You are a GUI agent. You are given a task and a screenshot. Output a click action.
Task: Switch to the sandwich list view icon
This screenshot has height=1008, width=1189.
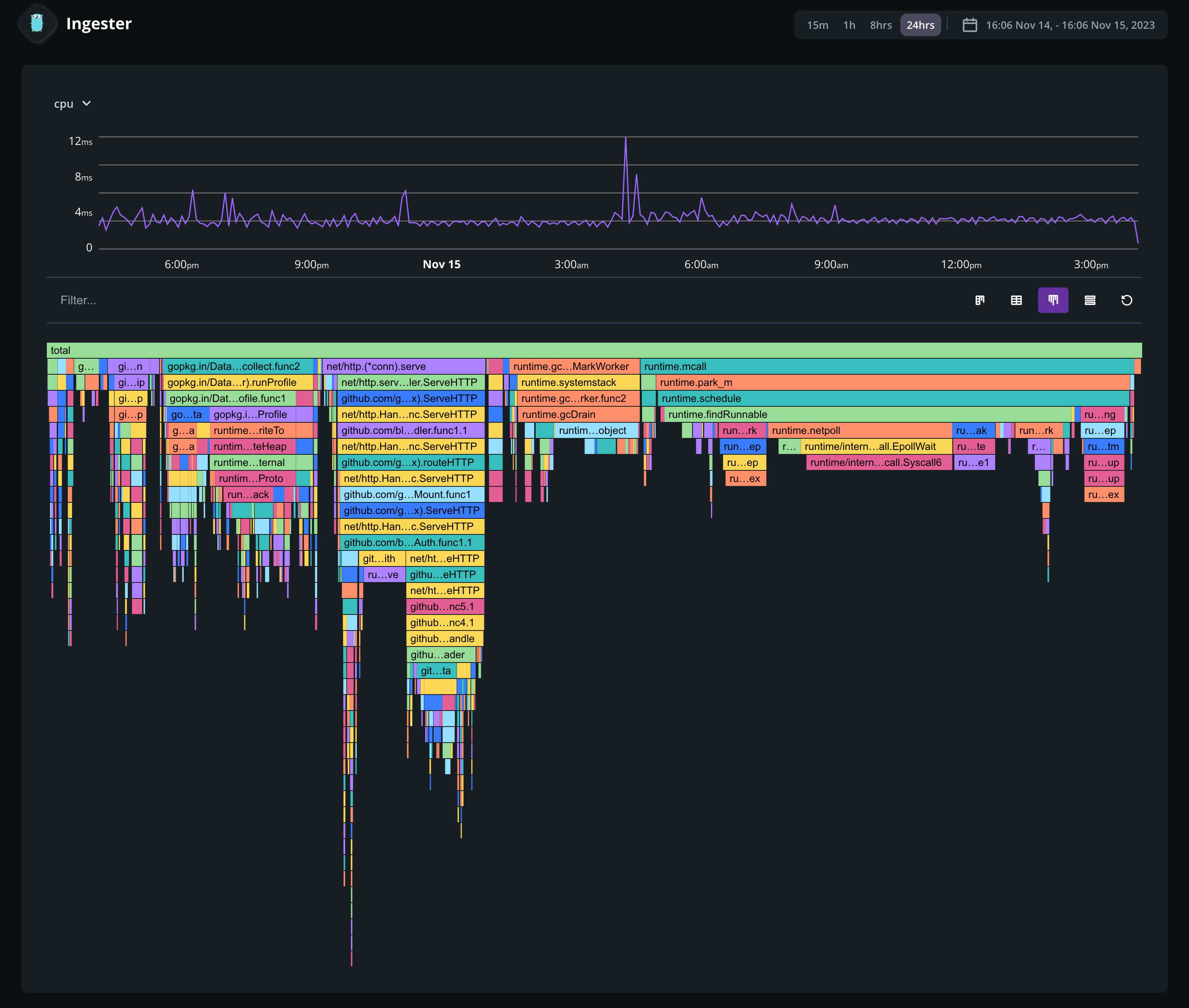(1090, 300)
